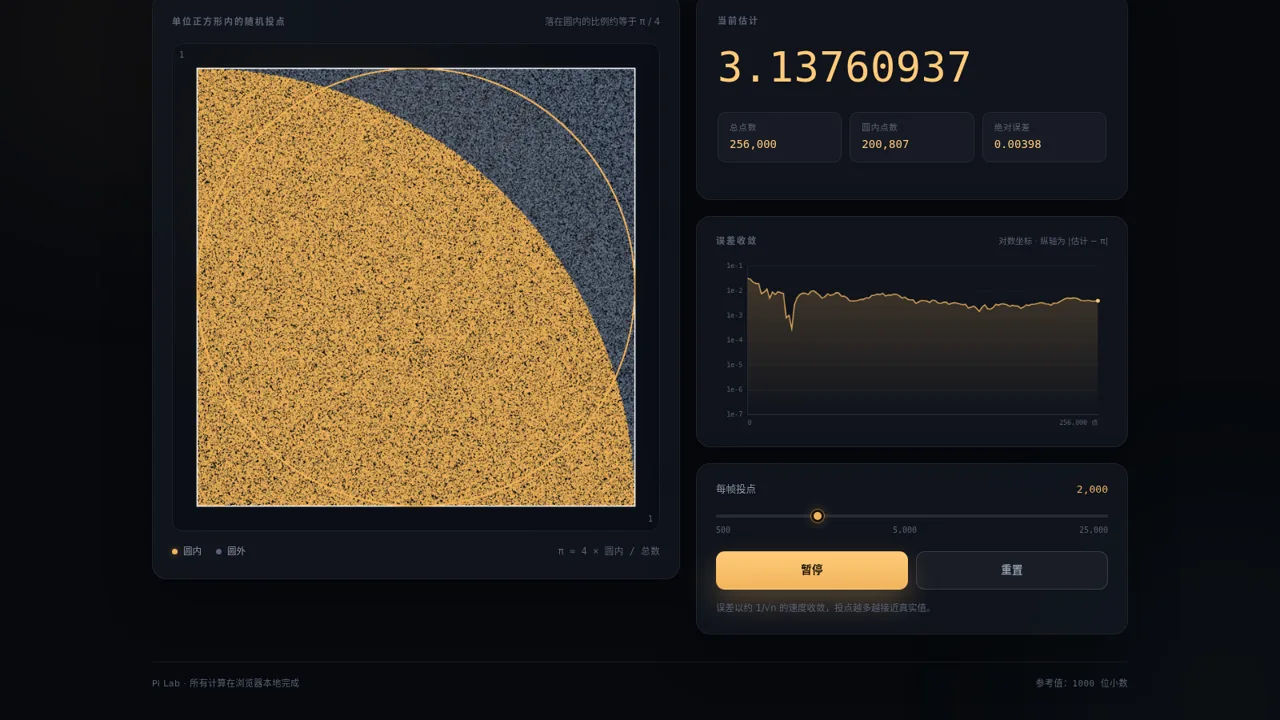Click the 重置 reset button
The width and height of the screenshot is (1280, 720).
[x=1012, y=570]
